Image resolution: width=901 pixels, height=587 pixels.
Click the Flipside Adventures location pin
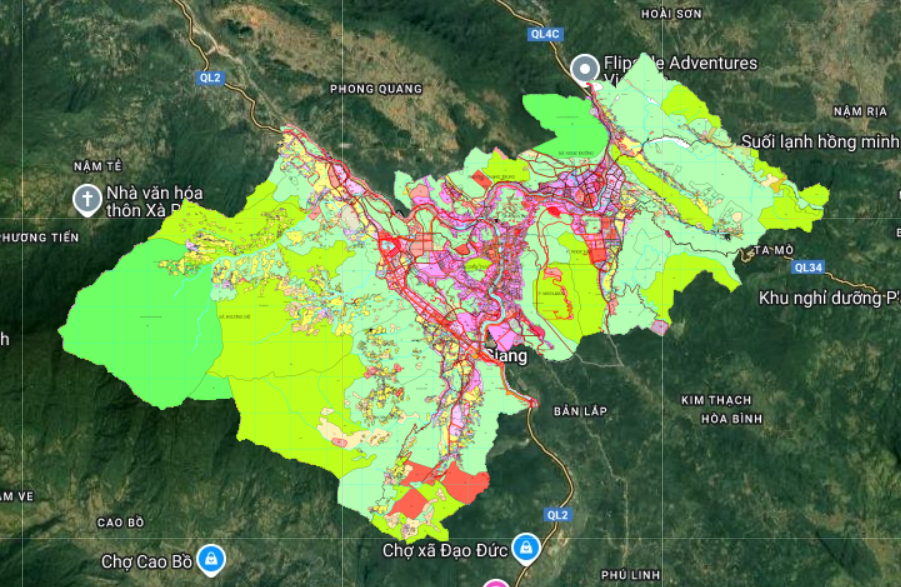584,69
